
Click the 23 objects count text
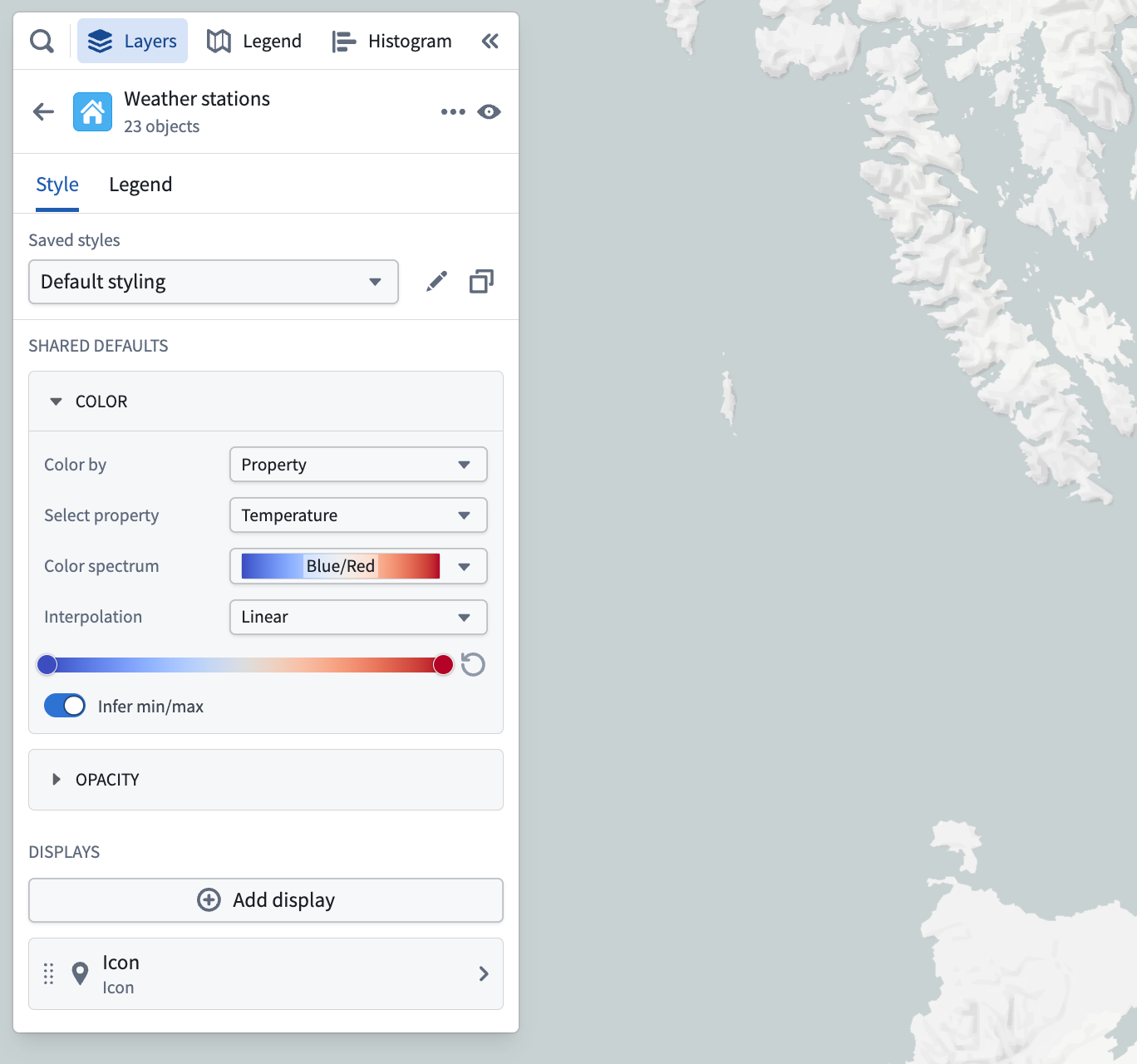click(162, 126)
